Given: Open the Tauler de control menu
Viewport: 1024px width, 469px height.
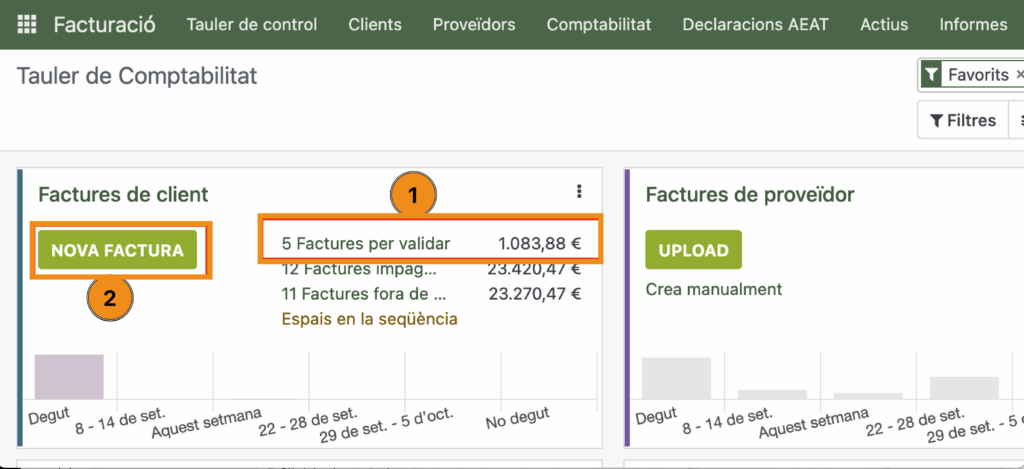Looking at the screenshot, I should point(252,24).
